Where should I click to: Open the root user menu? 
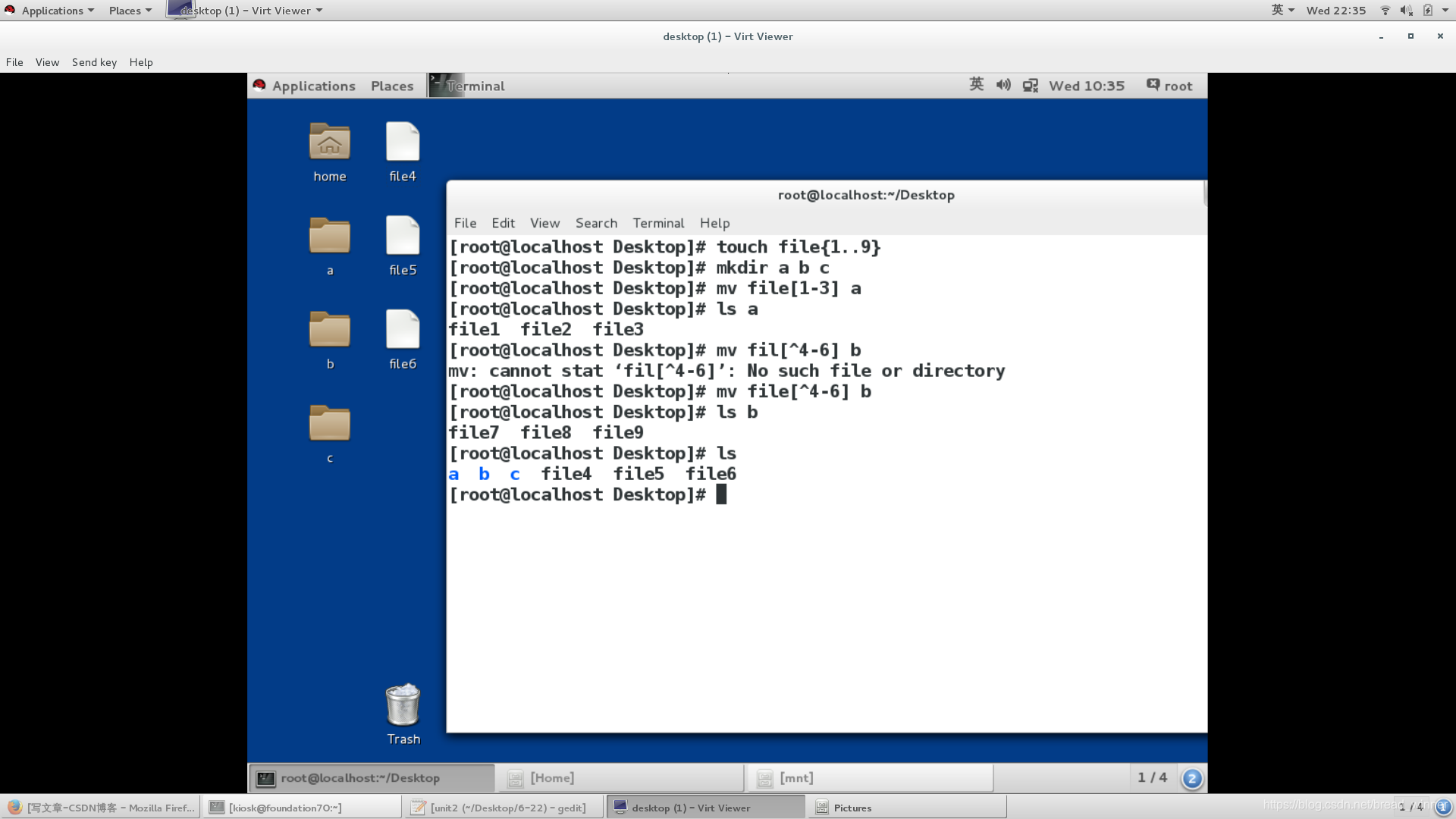(x=1169, y=86)
